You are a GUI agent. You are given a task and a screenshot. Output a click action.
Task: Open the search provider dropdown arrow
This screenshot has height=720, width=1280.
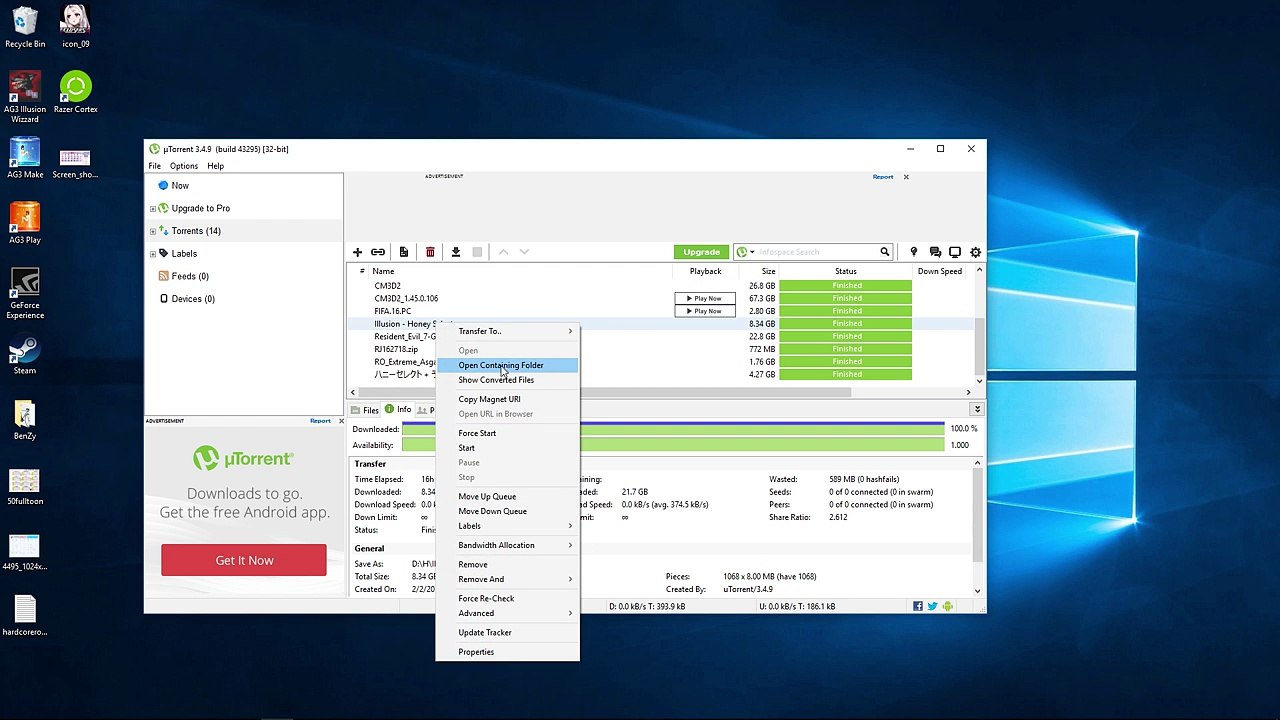752,252
